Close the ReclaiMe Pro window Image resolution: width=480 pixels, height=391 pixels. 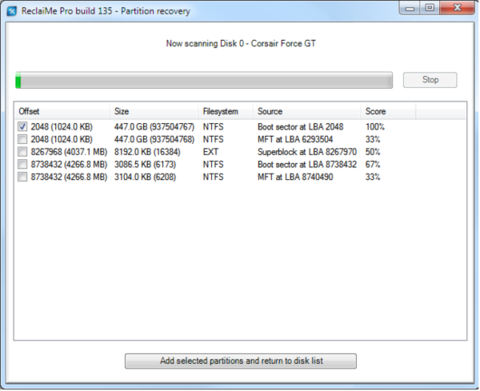pyautogui.click(x=457, y=8)
